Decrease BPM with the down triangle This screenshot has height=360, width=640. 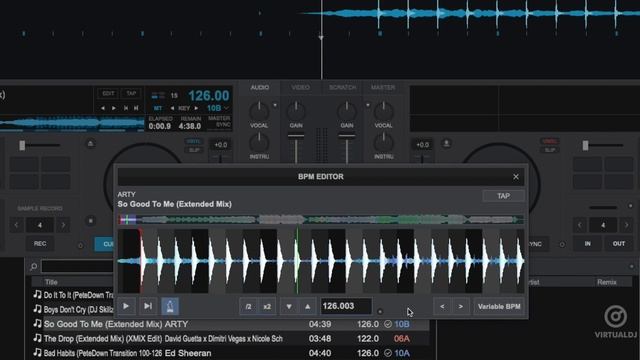point(289,307)
